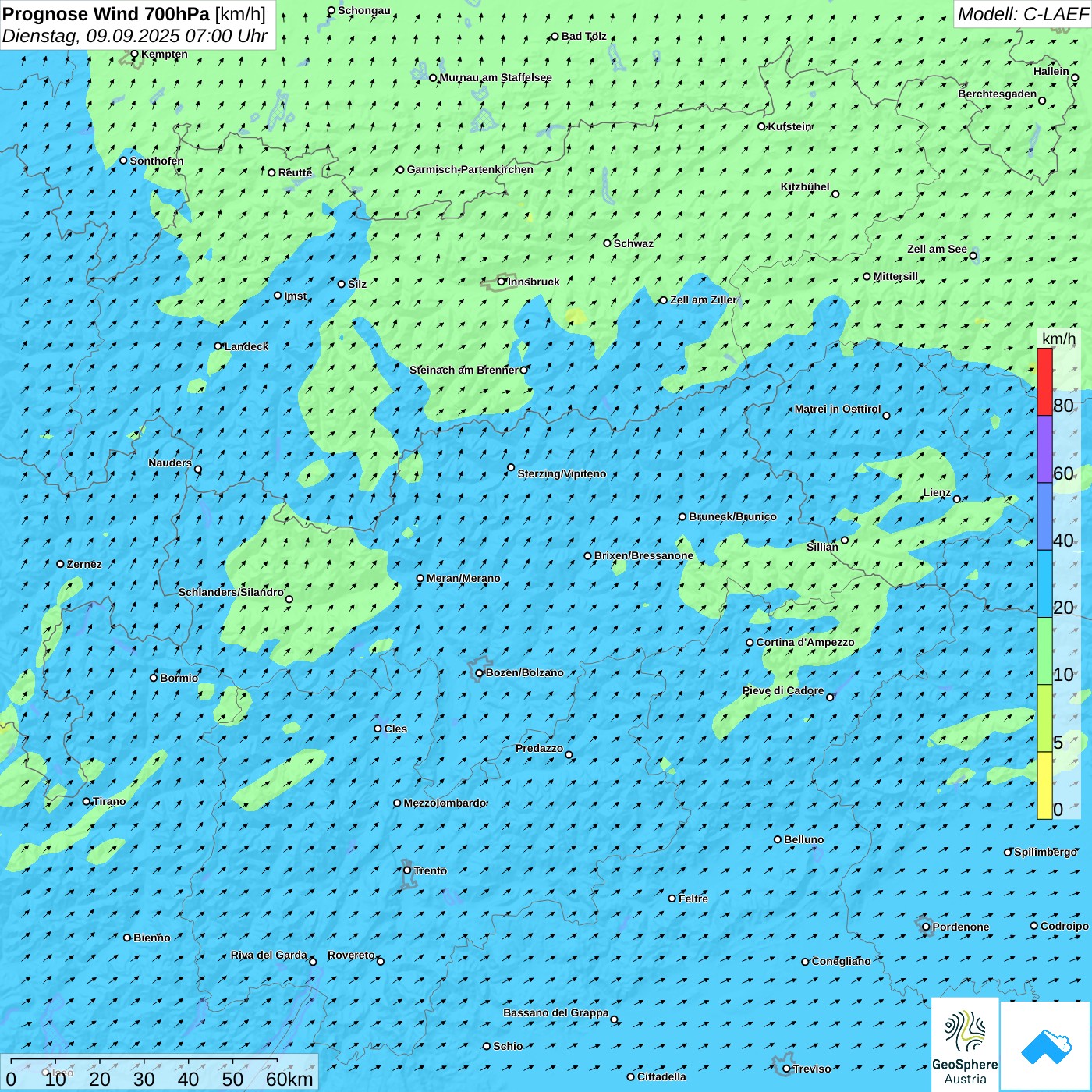
Task: Click the Steinach am Brenner label
Action: (x=463, y=370)
